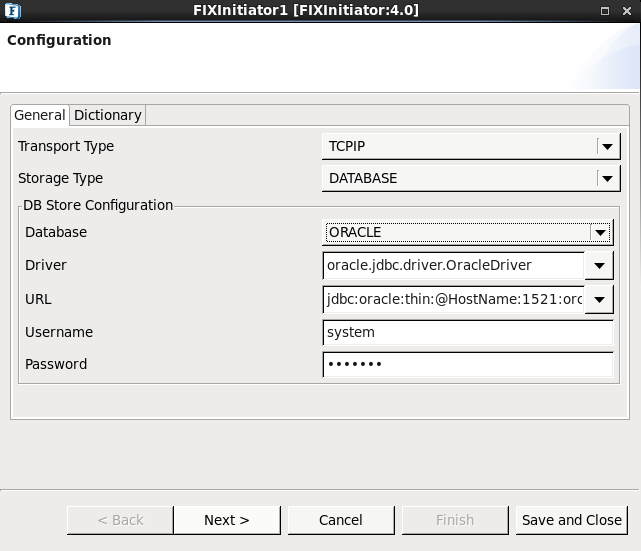Expand the Storage Type dropdown arrow
Viewport: 641px width, 551px height.
(x=607, y=178)
